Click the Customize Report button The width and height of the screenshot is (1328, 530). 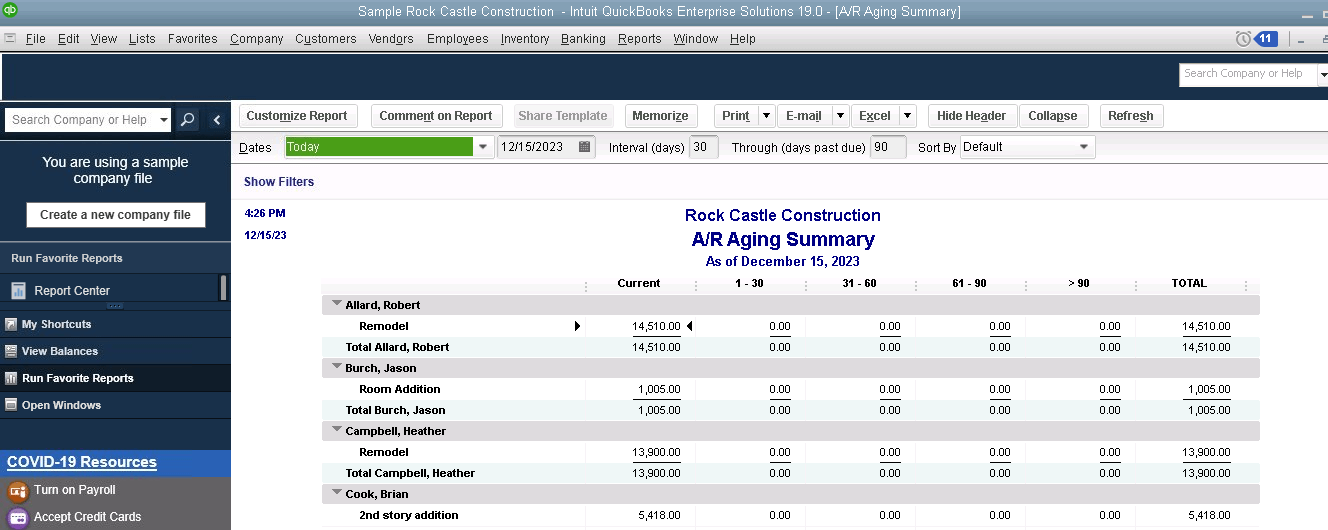pyautogui.click(x=297, y=116)
